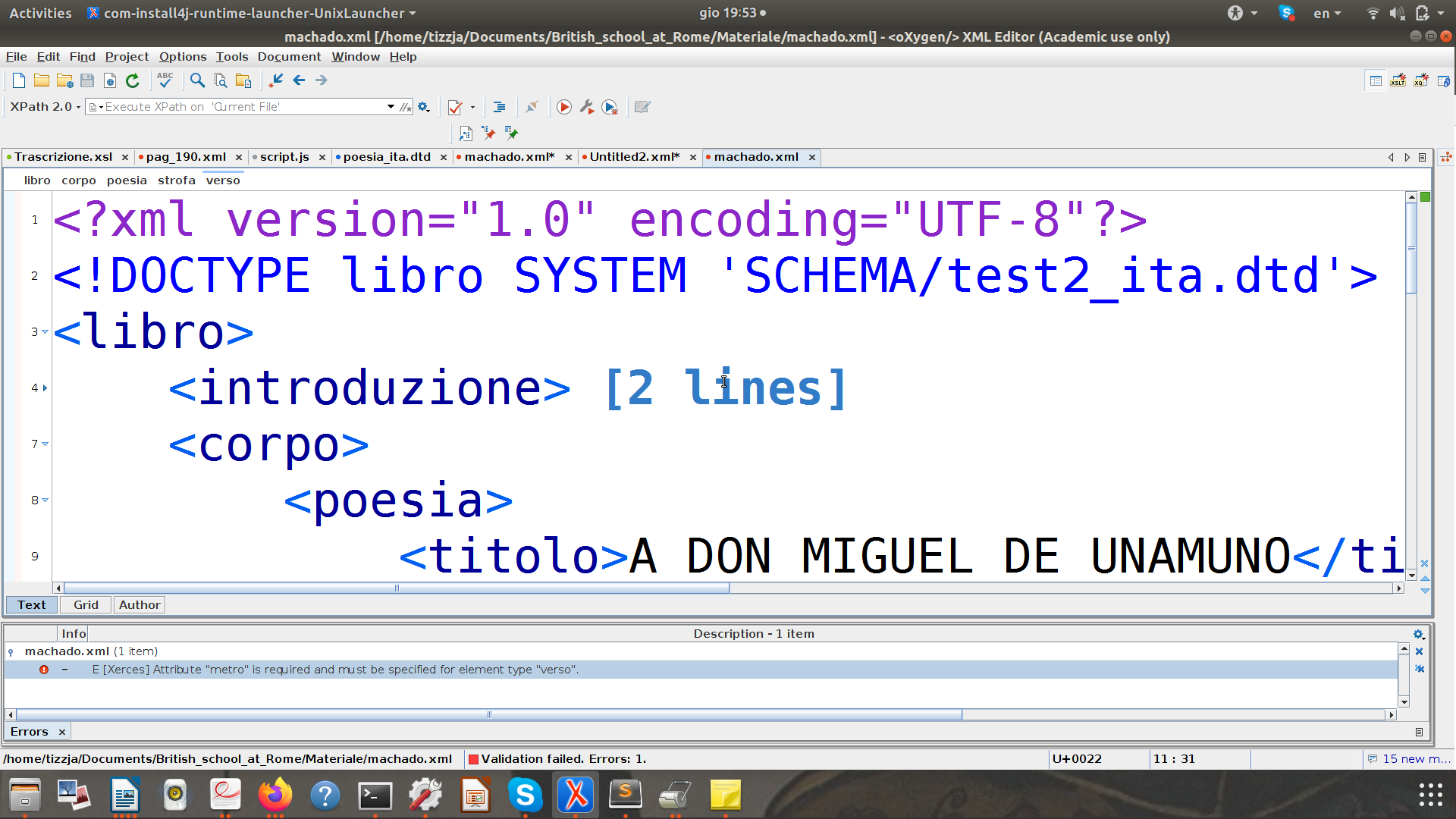Click the Validate document checkmark icon
1456x819 pixels.
click(455, 108)
